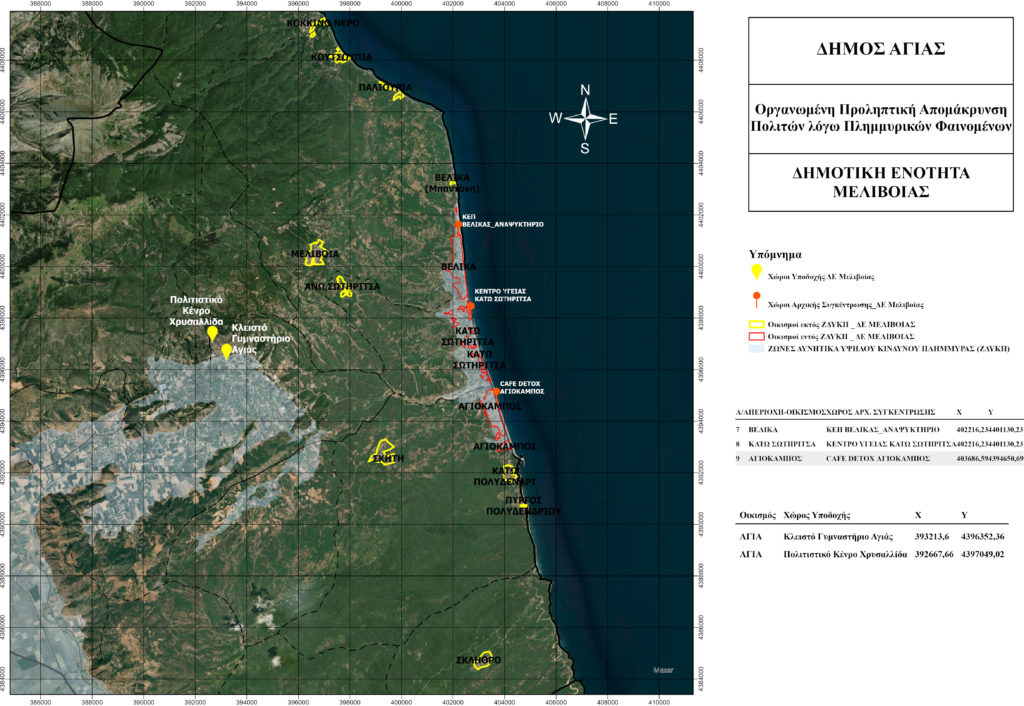Viewport: 1024px width, 706px height.
Task: Select the yellow pin at Πολιτιστικό Κέντρο Χρυσαλλίδα
Action: coord(213,333)
